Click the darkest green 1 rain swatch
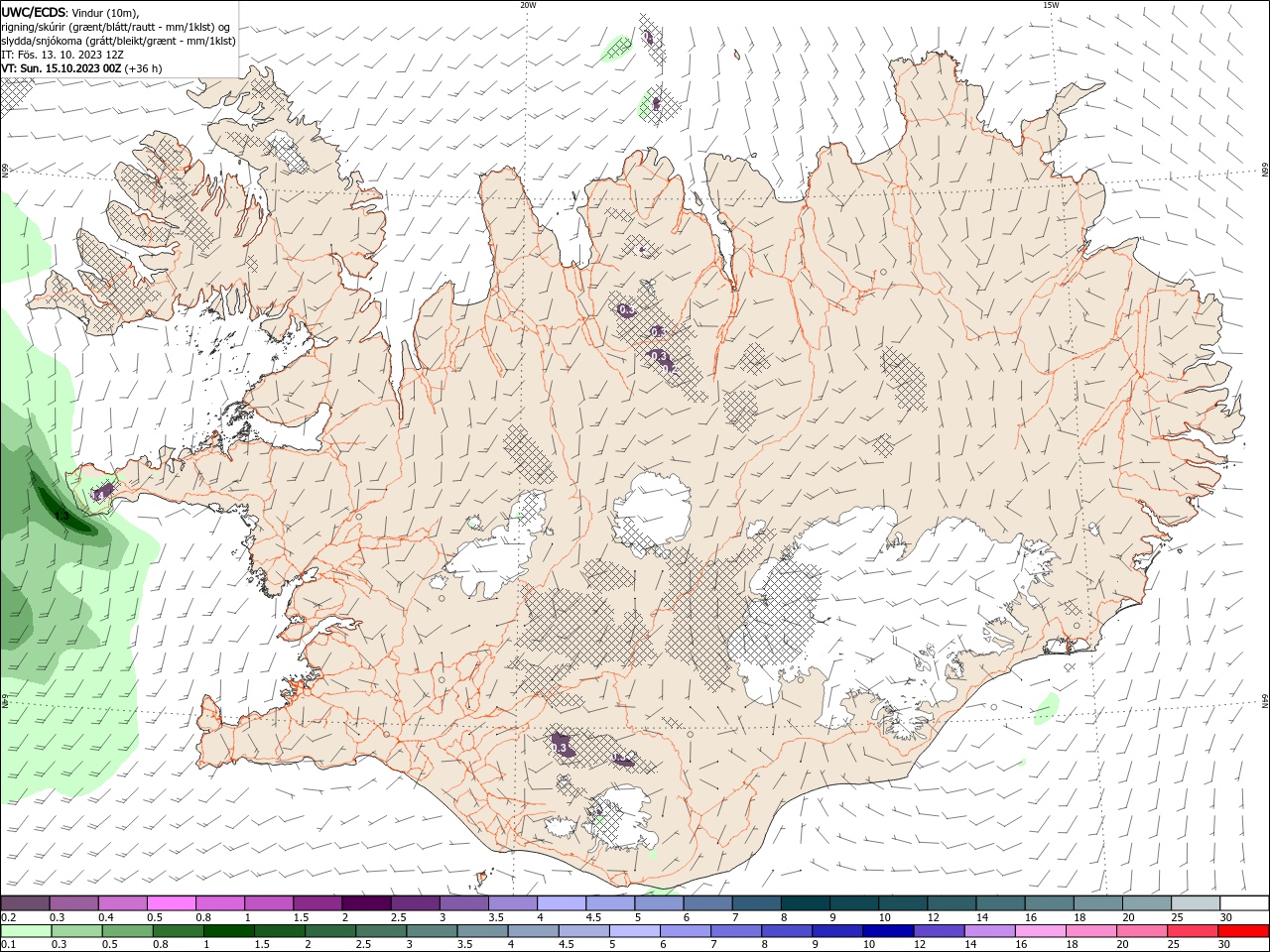Image resolution: width=1270 pixels, height=952 pixels. (229, 931)
